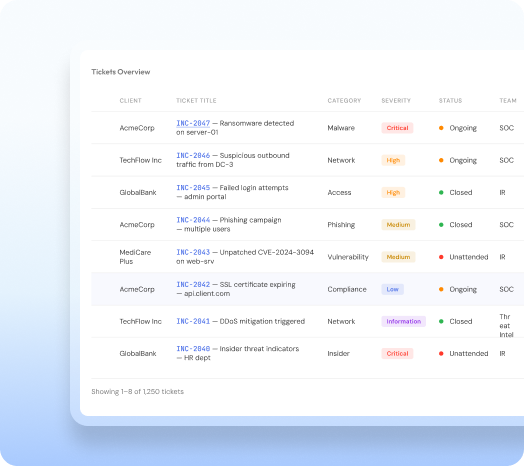Click Network category in INC-2841 row
The image size is (524, 466).
click(x=341, y=321)
